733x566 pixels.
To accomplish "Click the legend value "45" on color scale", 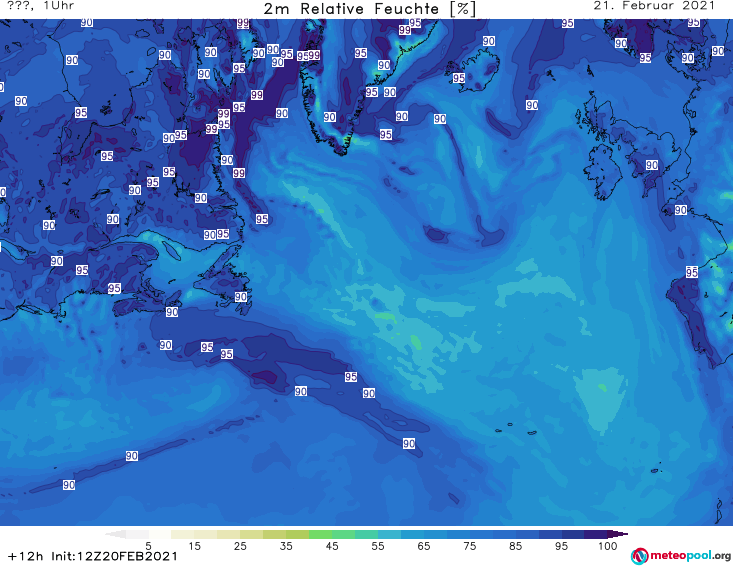I will pyautogui.click(x=332, y=546).
